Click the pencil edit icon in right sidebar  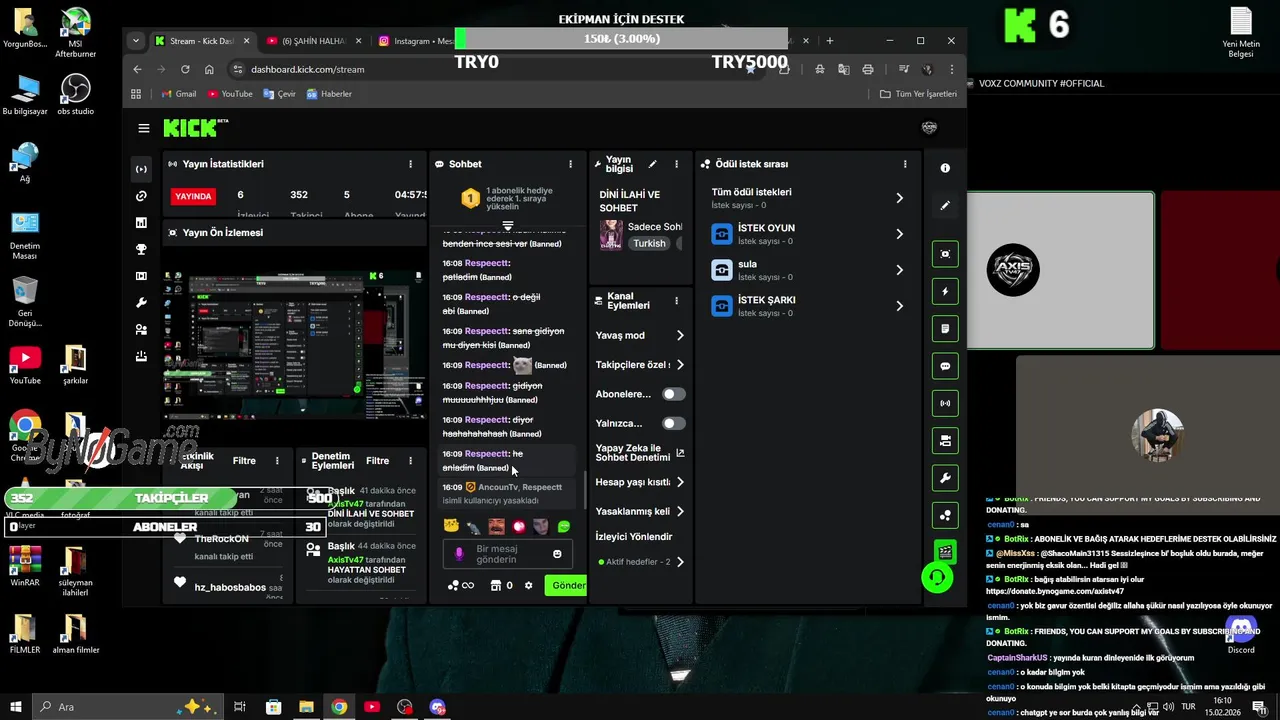(945, 205)
